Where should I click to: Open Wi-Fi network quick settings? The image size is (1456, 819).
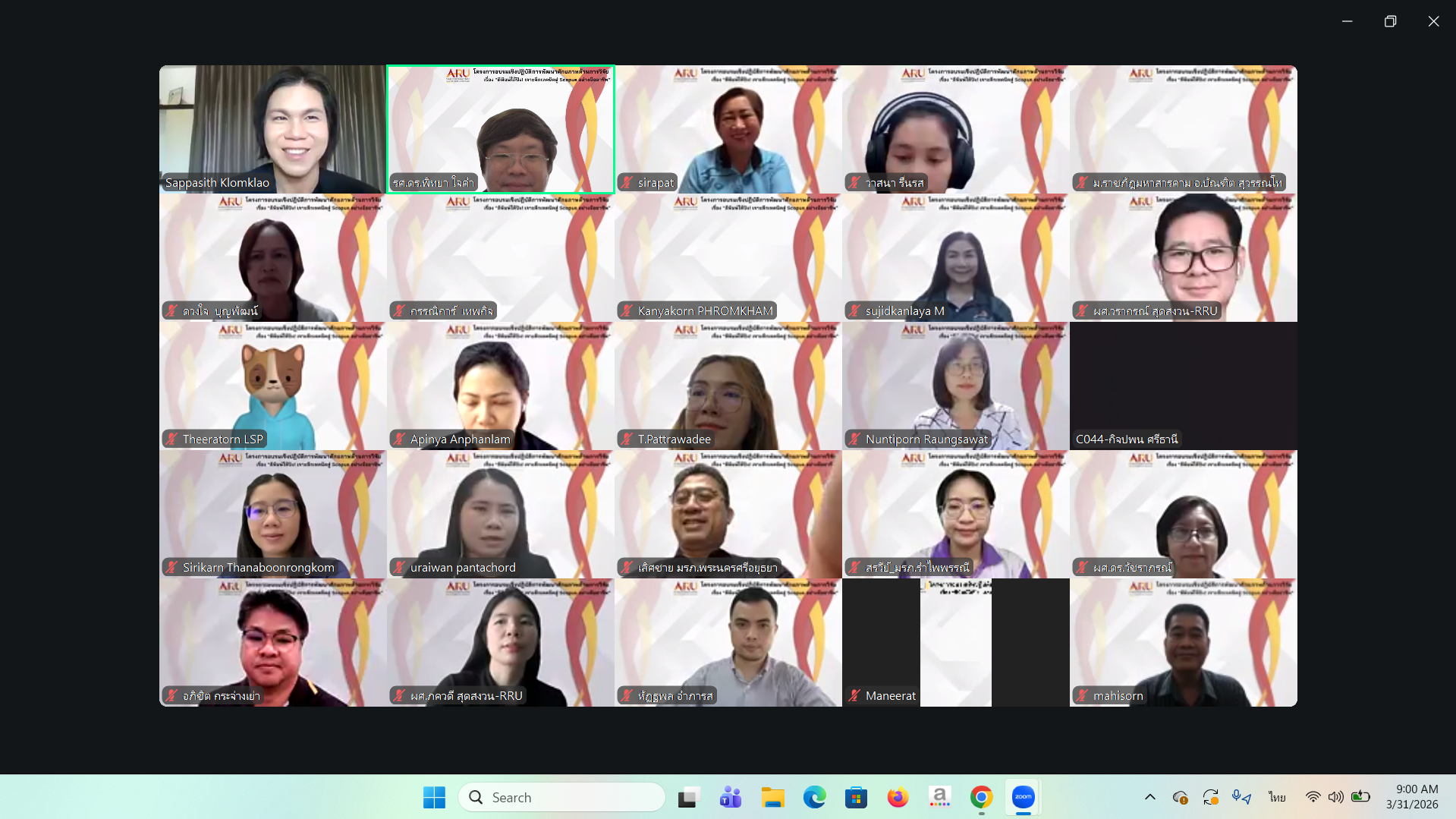pyautogui.click(x=1313, y=797)
